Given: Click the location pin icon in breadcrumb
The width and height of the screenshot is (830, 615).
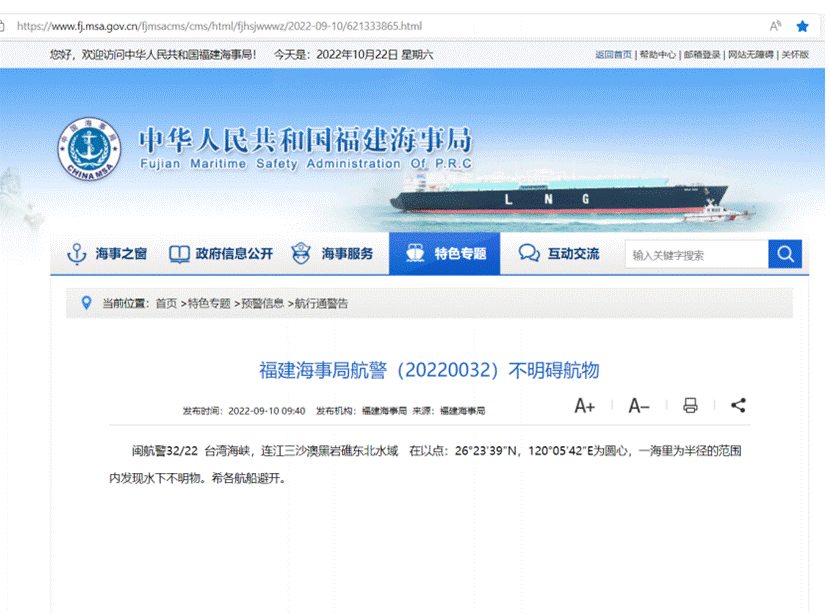Looking at the screenshot, I should 86,303.
